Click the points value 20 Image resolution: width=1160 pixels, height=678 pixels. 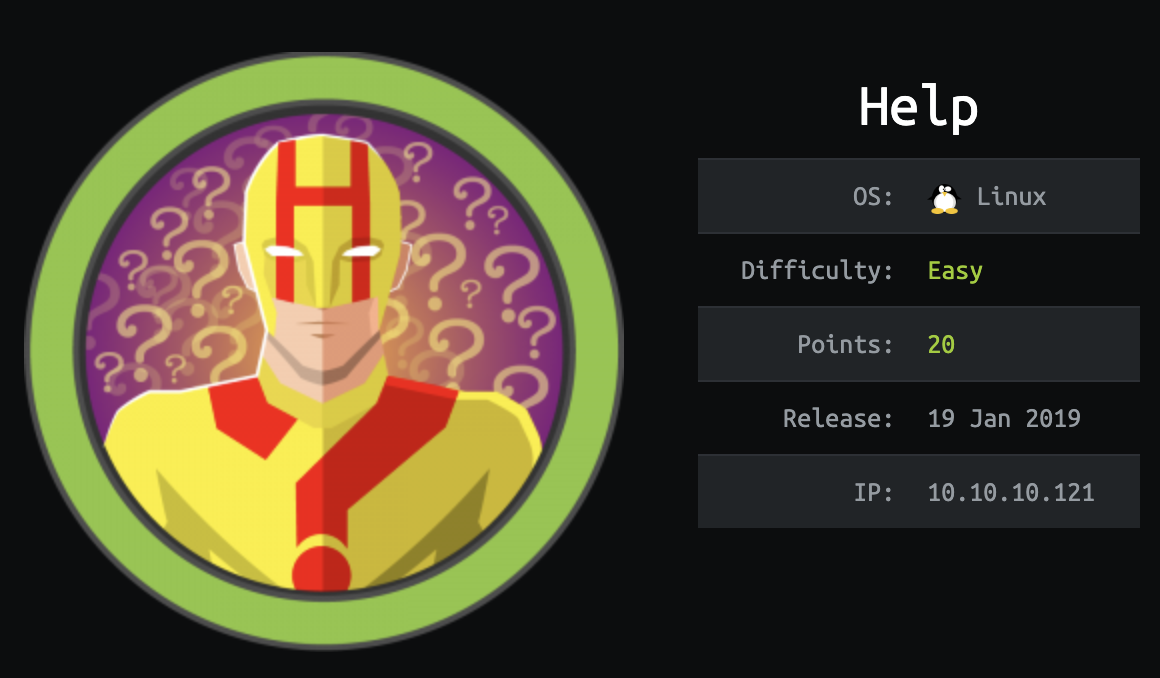[941, 344]
